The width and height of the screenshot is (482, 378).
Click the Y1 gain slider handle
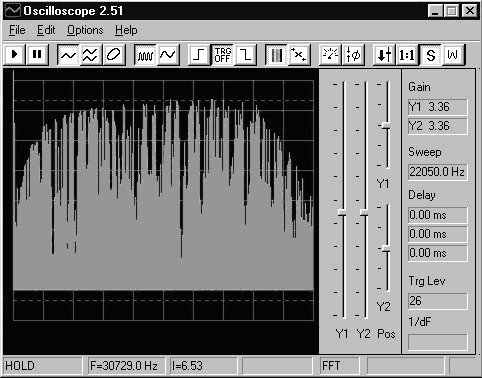342,213
